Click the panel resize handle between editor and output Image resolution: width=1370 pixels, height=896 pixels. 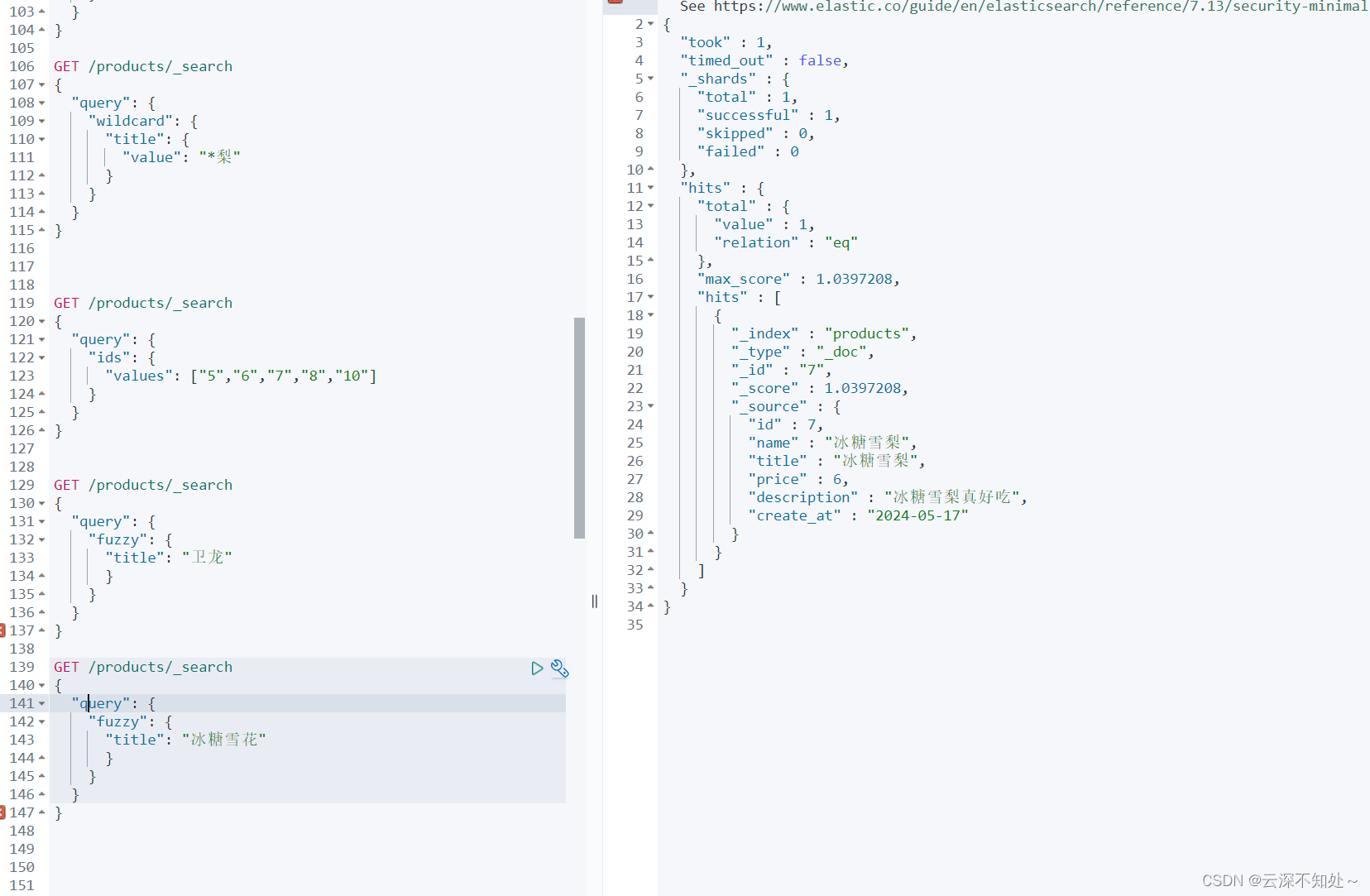point(594,601)
